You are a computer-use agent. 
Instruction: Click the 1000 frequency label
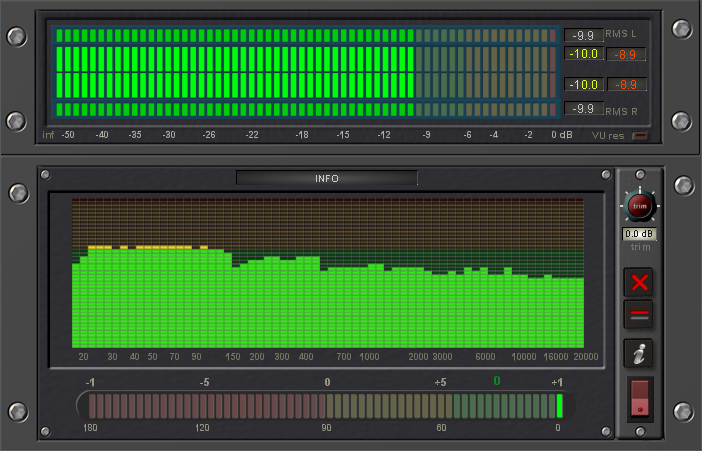point(369,357)
